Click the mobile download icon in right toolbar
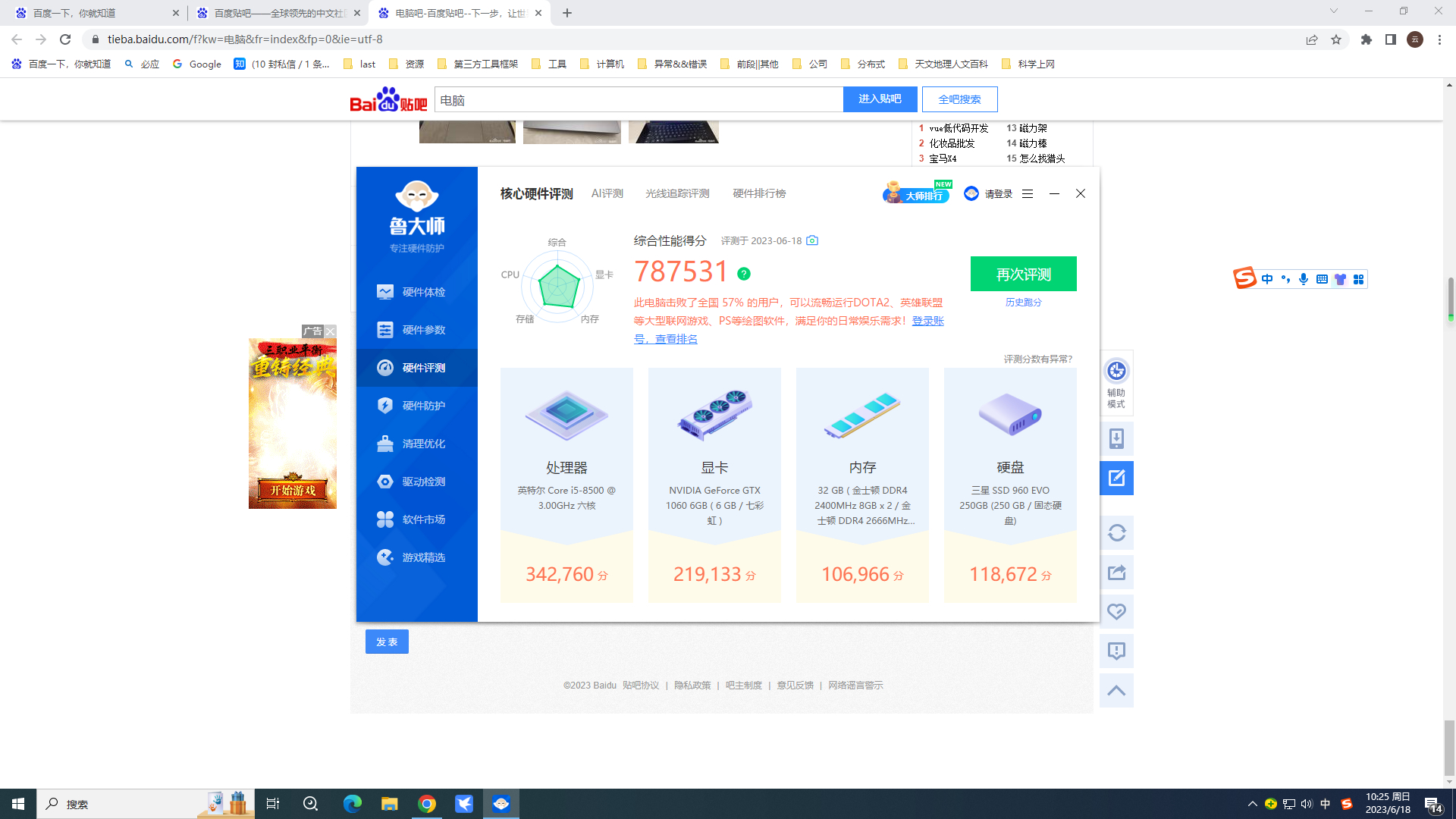Screen dimensions: 1456x819 point(1116,438)
